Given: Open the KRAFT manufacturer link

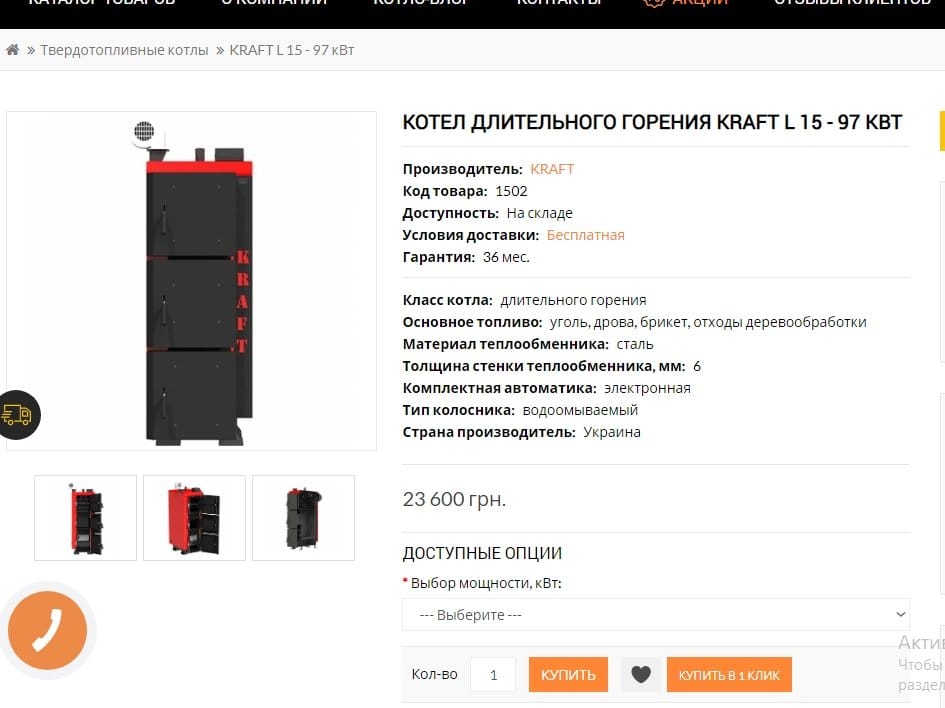Looking at the screenshot, I should pyautogui.click(x=552, y=169).
